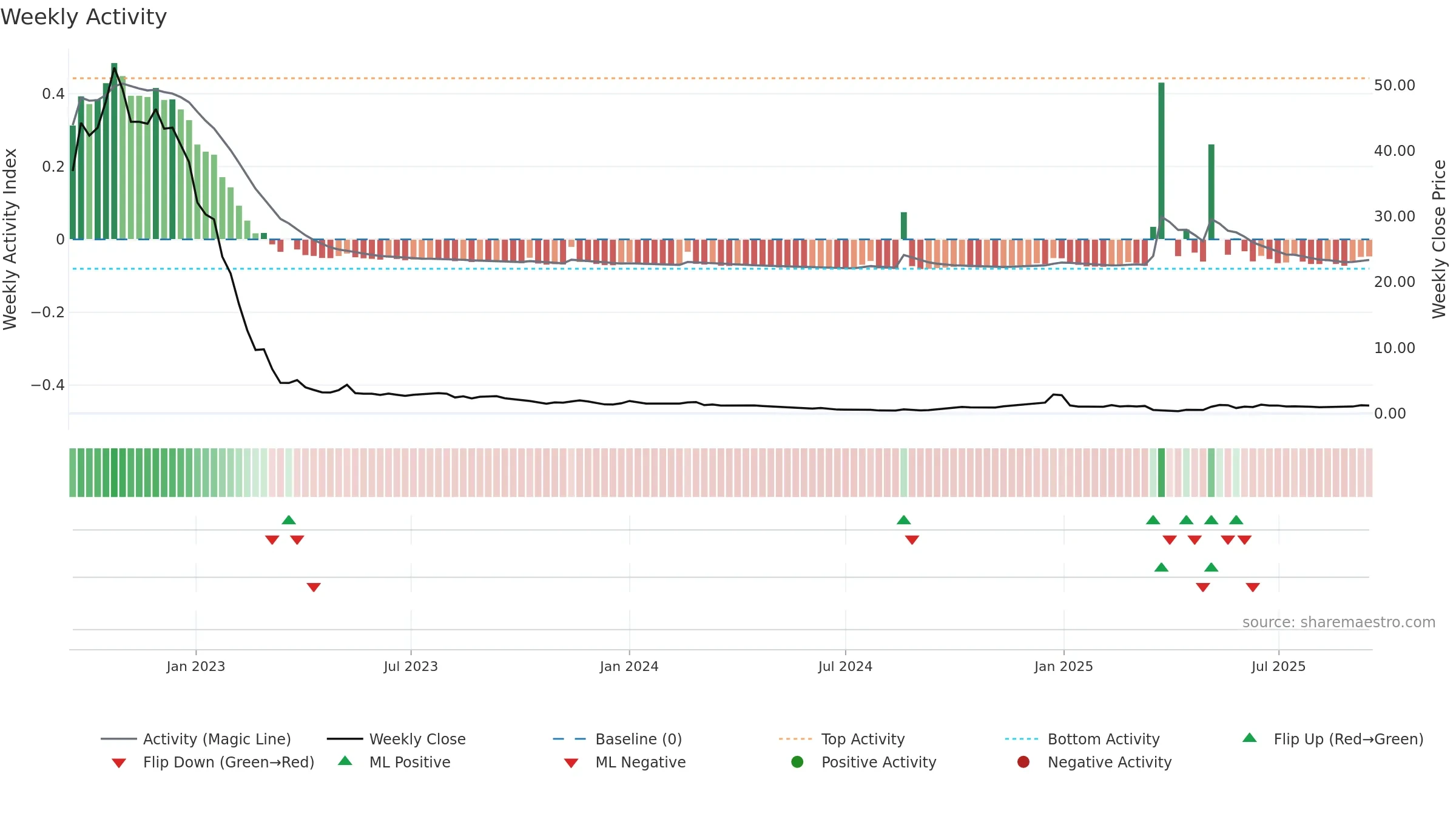Image resolution: width=1456 pixels, height=819 pixels.
Task: Click the Weekly Activity Index axis title
Action: tap(10, 239)
